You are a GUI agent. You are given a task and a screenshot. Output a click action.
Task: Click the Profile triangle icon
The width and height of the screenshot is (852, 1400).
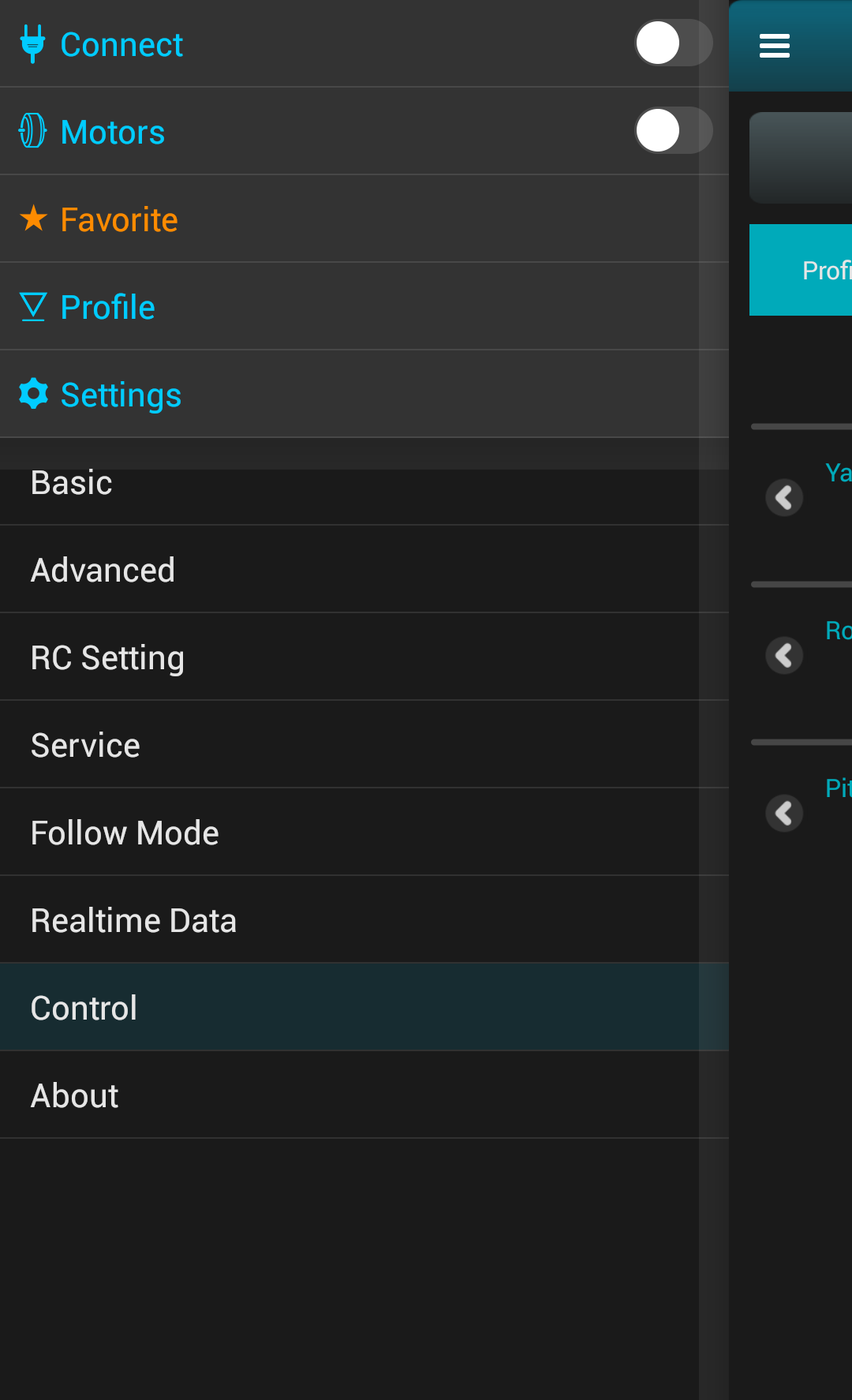33,306
